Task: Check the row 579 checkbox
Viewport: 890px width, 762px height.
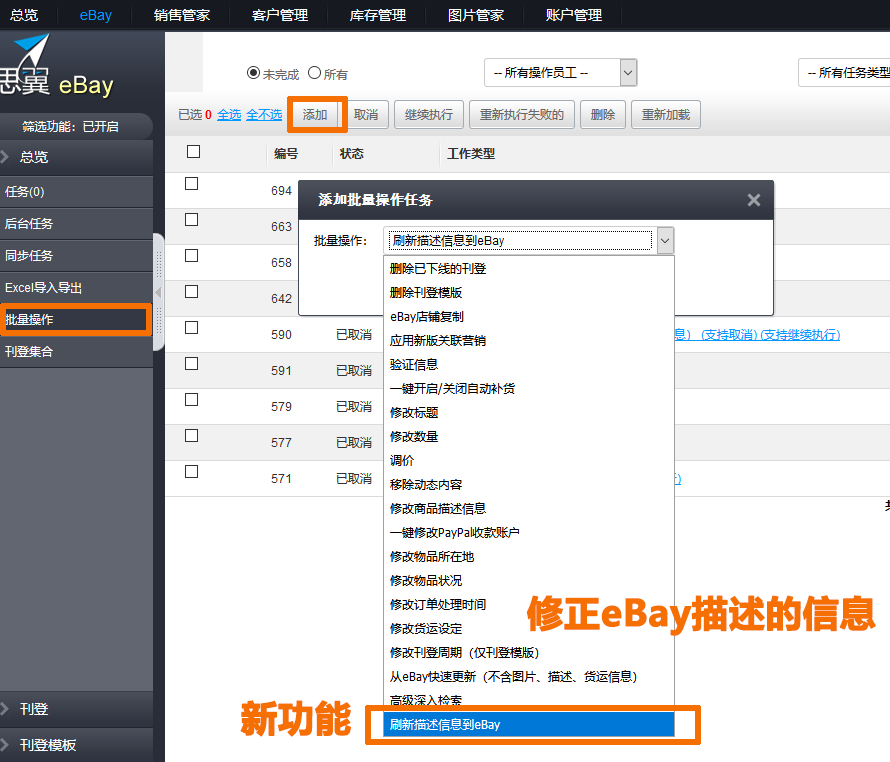Action: 192,400
